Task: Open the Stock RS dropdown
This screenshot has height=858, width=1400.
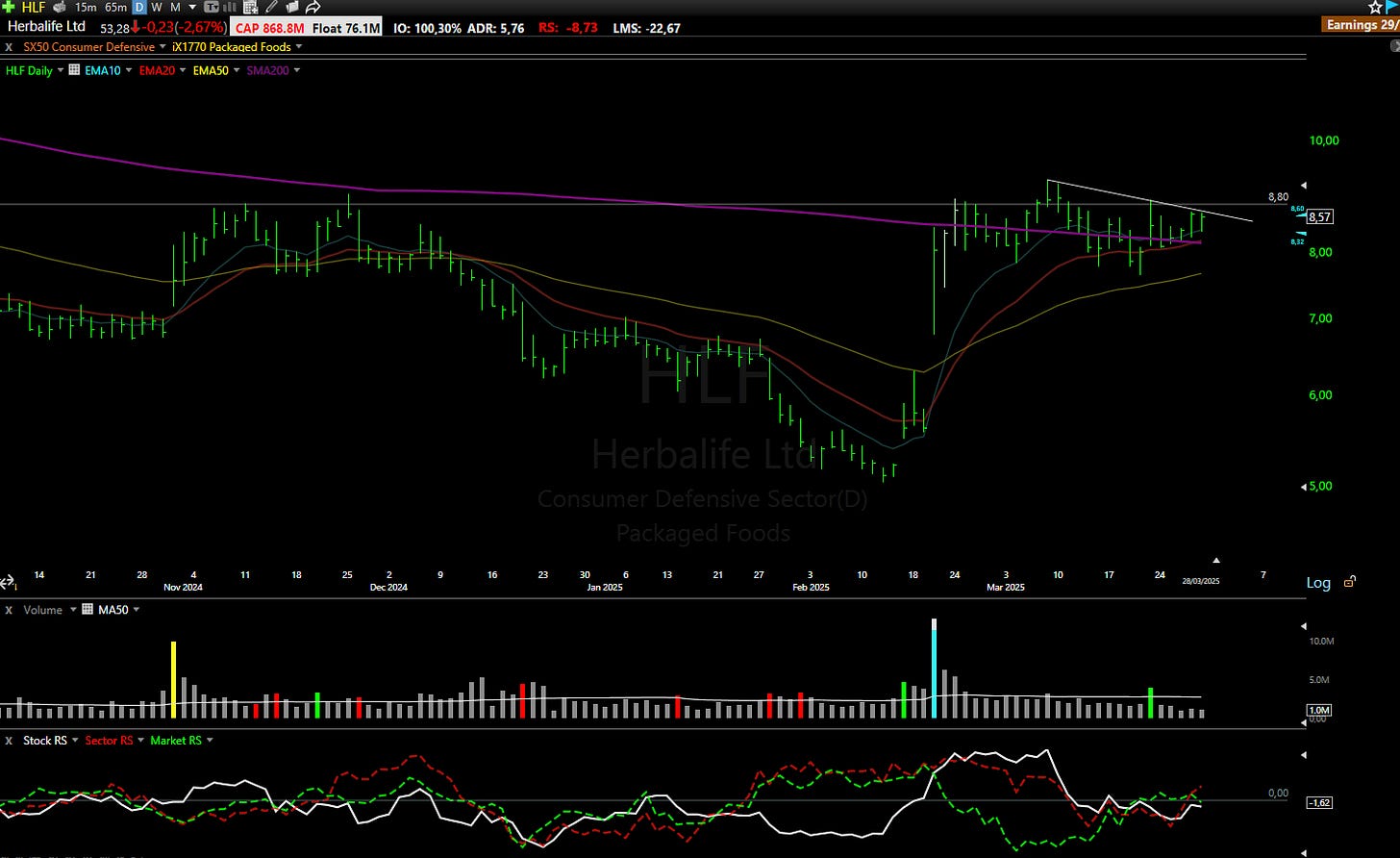Action: (x=75, y=741)
